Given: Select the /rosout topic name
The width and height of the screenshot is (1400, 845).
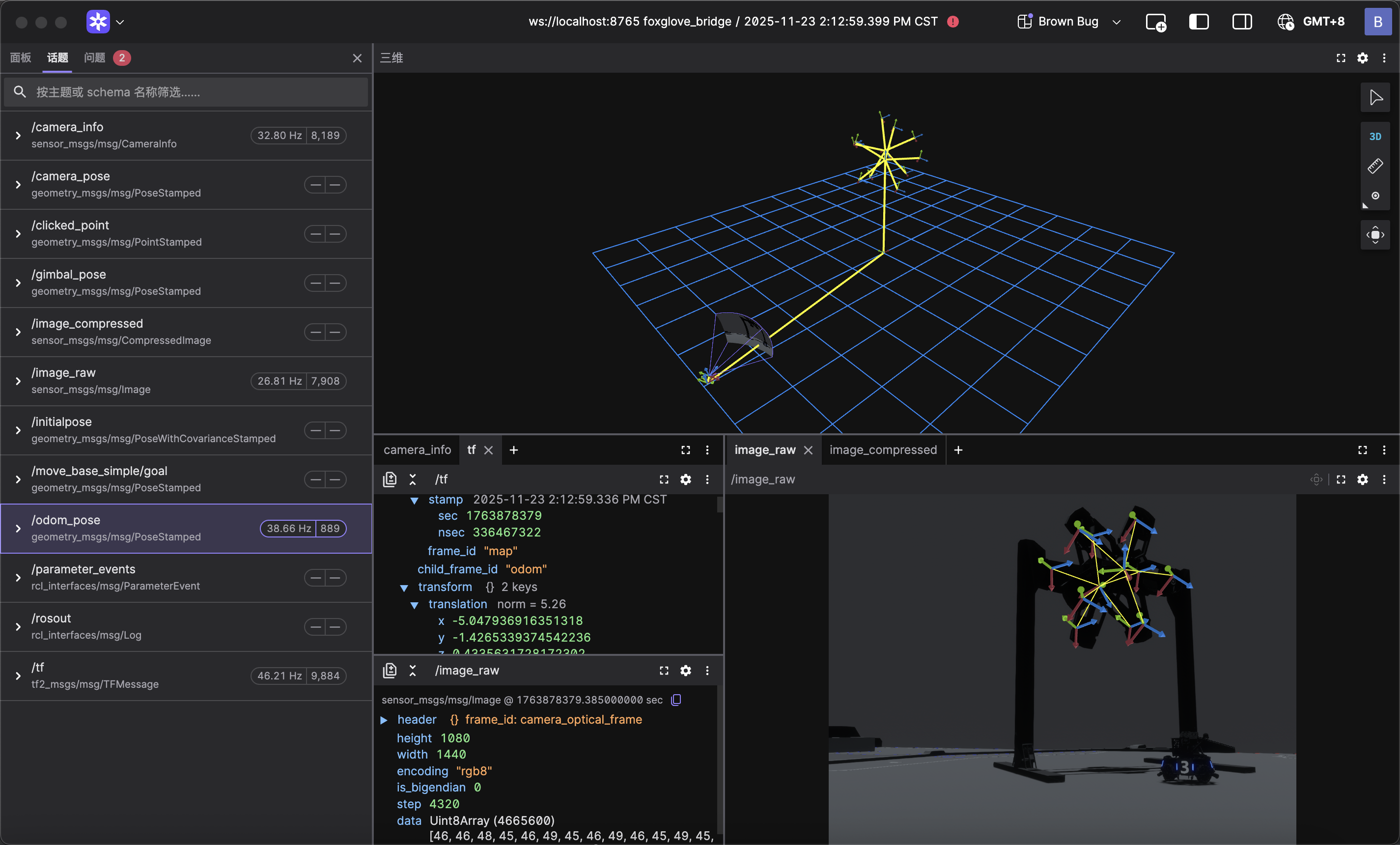Looking at the screenshot, I should [x=51, y=618].
